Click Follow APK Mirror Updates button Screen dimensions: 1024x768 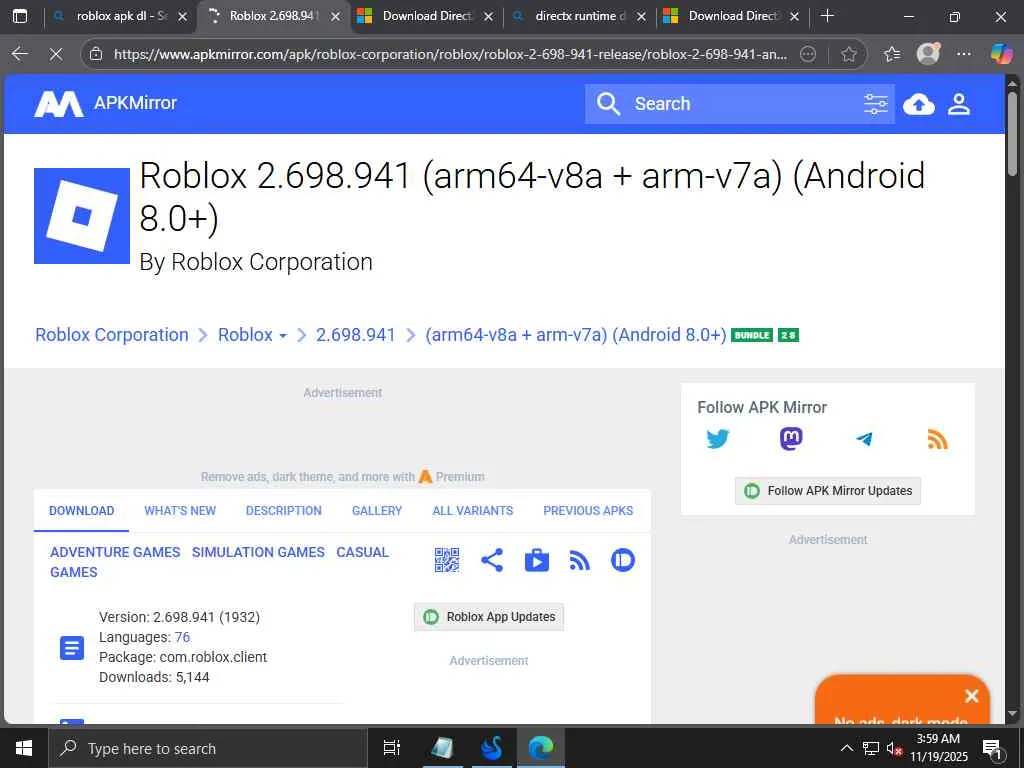tap(828, 490)
